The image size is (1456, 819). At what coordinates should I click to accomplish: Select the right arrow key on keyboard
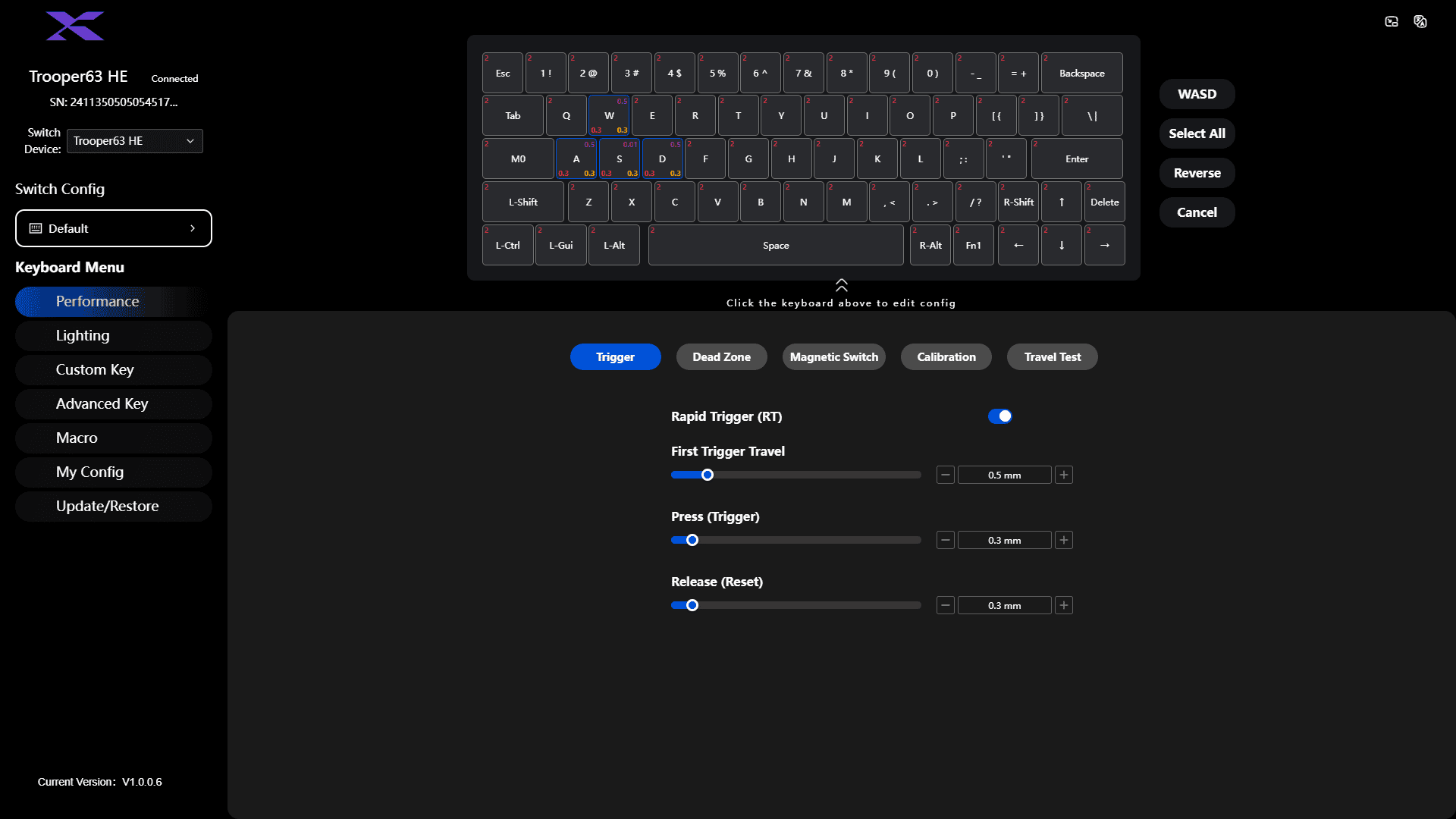coord(1105,245)
